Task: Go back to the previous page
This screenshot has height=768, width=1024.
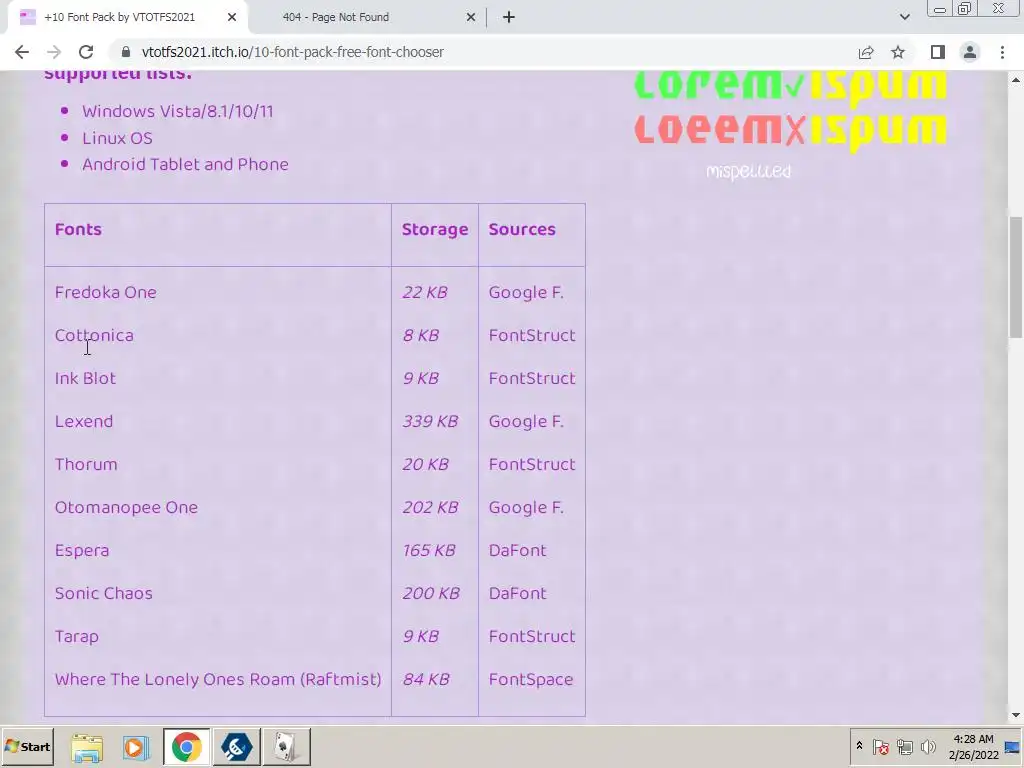Action: [22, 52]
